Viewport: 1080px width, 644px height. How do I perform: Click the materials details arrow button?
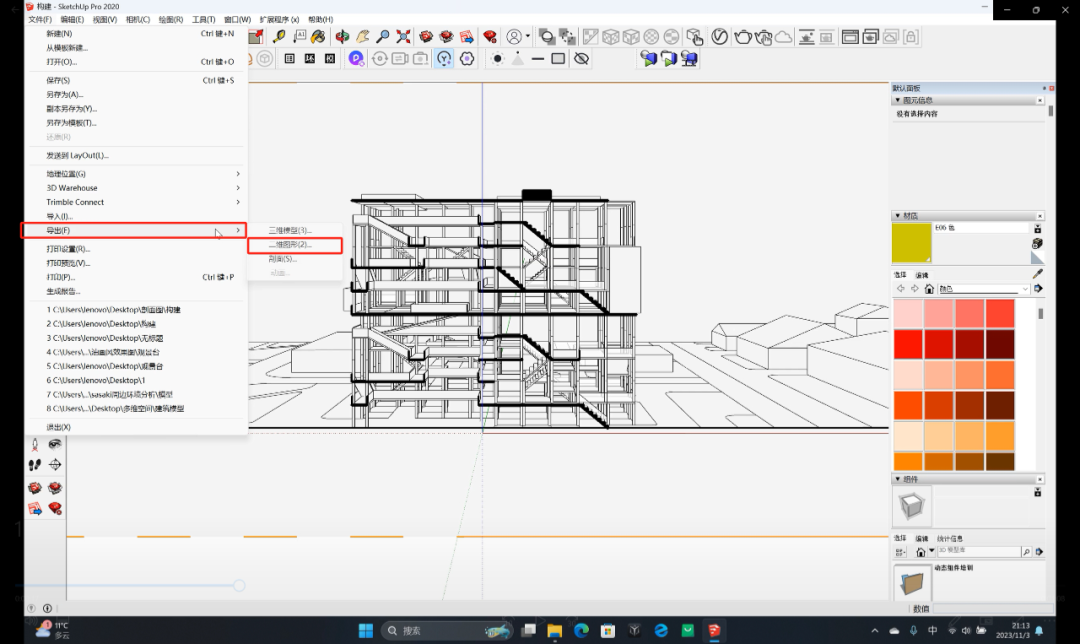tap(1038, 289)
